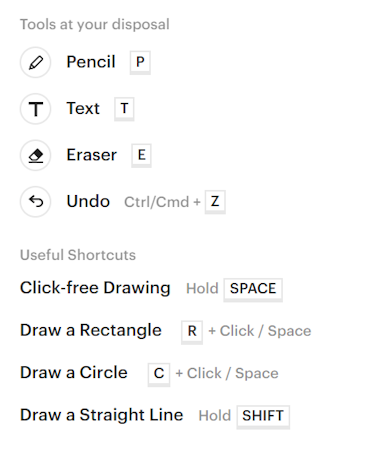
Task: Select the Eraser tool icon
Action: (x=35, y=155)
